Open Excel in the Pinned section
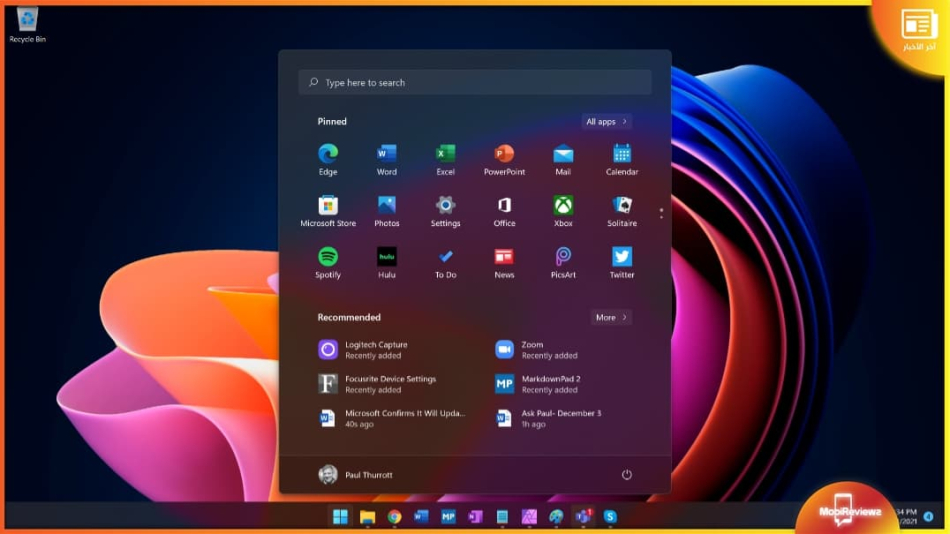Screen dimensions: 950x534 click(x=445, y=160)
